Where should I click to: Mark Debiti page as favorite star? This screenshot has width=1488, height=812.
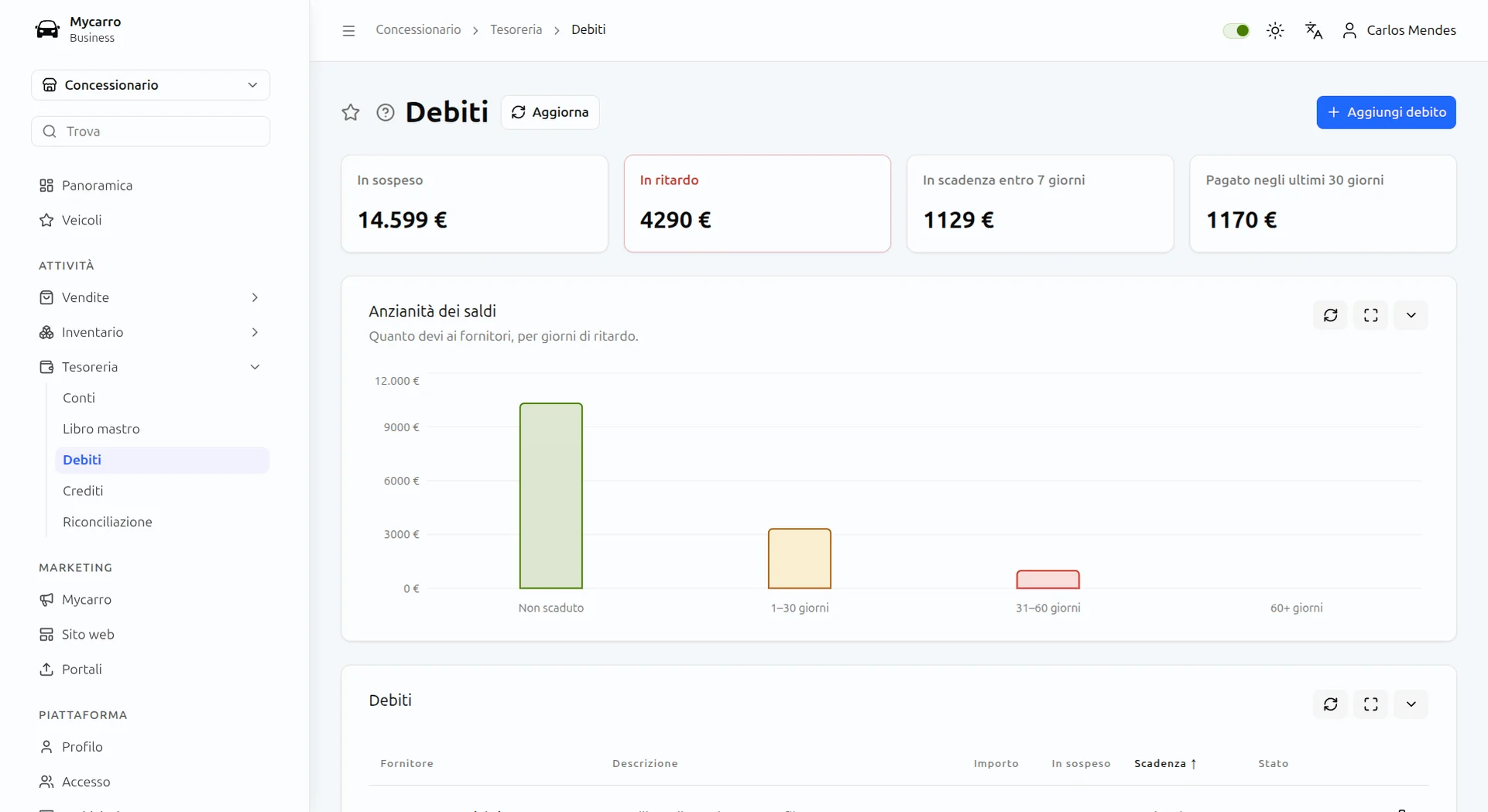coord(351,112)
